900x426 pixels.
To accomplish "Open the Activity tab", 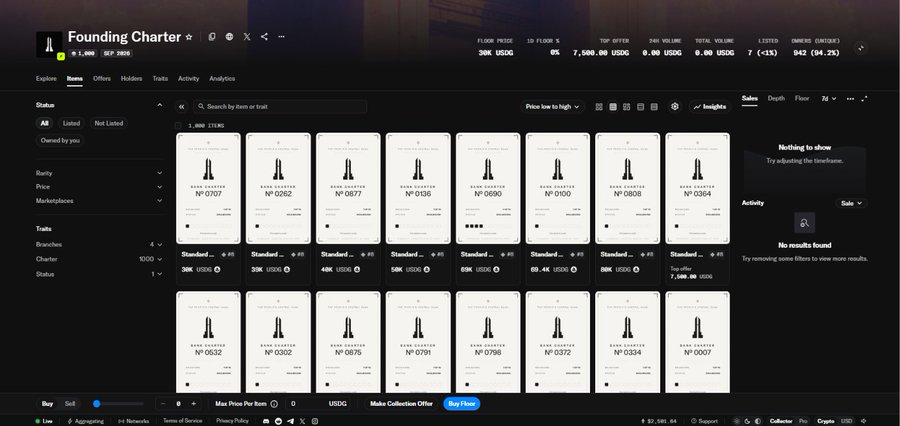I will pyautogui.click(x=188, y=79).
